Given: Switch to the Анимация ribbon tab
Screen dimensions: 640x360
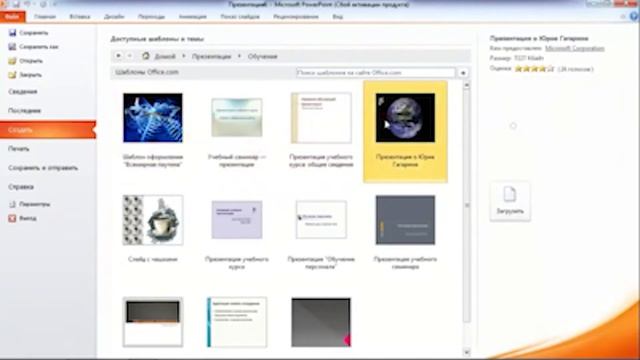Looking at the screenshot, I should coord(193,17).
